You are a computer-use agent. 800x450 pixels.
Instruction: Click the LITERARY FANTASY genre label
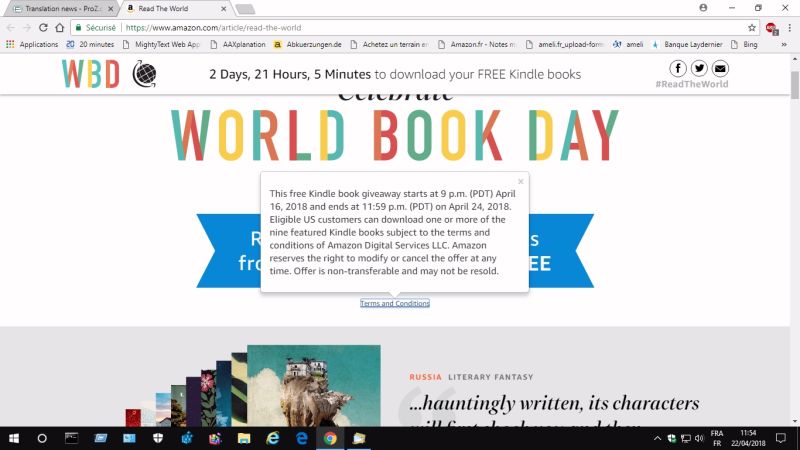pyautogui.click(x=491, y=377)
